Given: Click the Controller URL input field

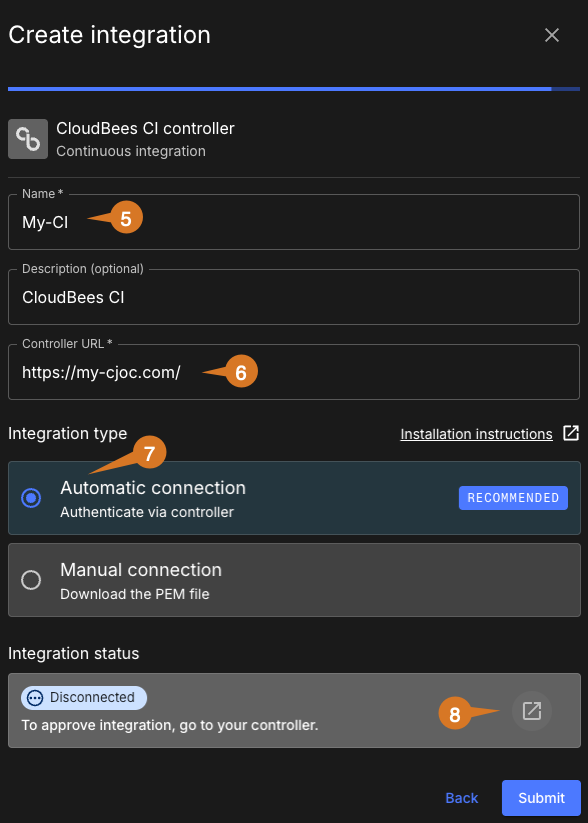Looking at the screenshot, I should pos(294,371).
